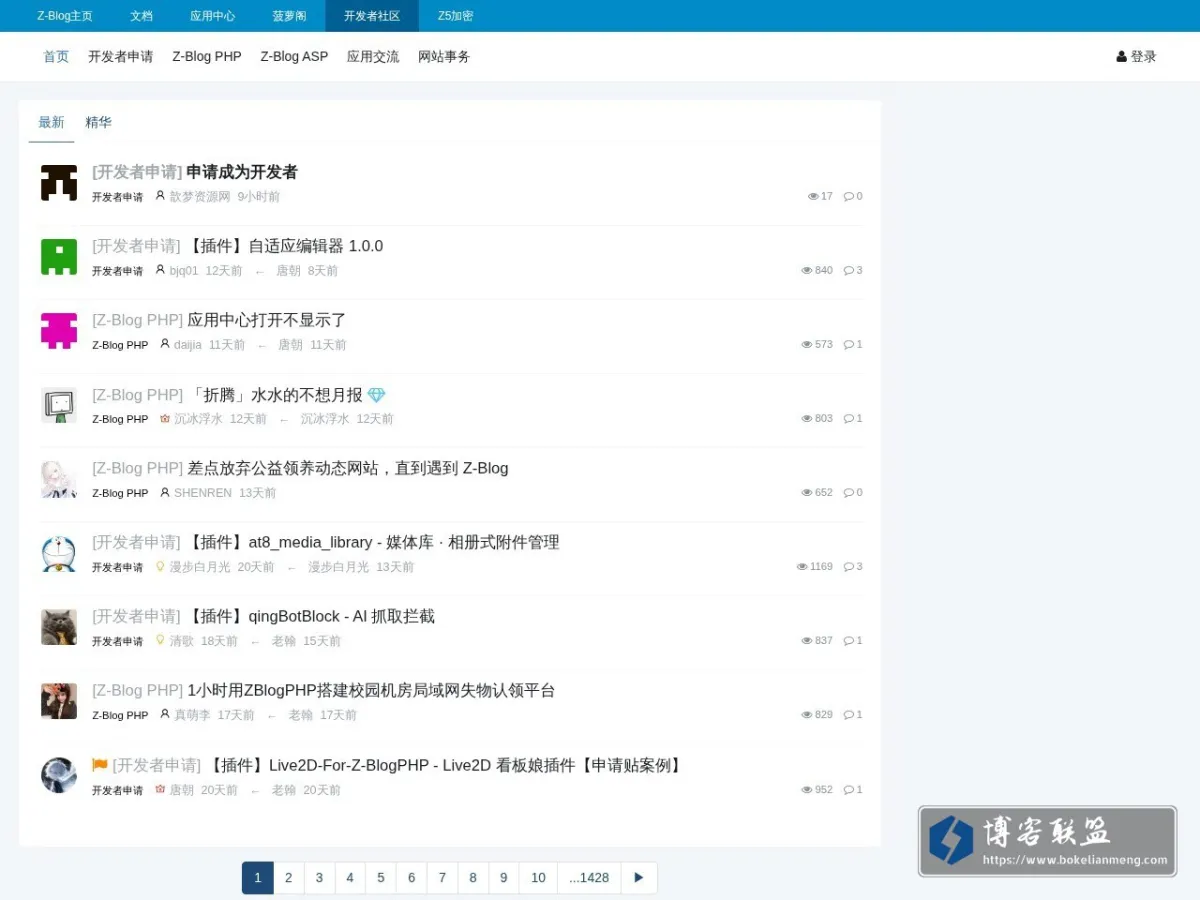Viewport: 1200px width, 900px height.
Task: Go to 首页 navigation link
Action: pos(56,57)
